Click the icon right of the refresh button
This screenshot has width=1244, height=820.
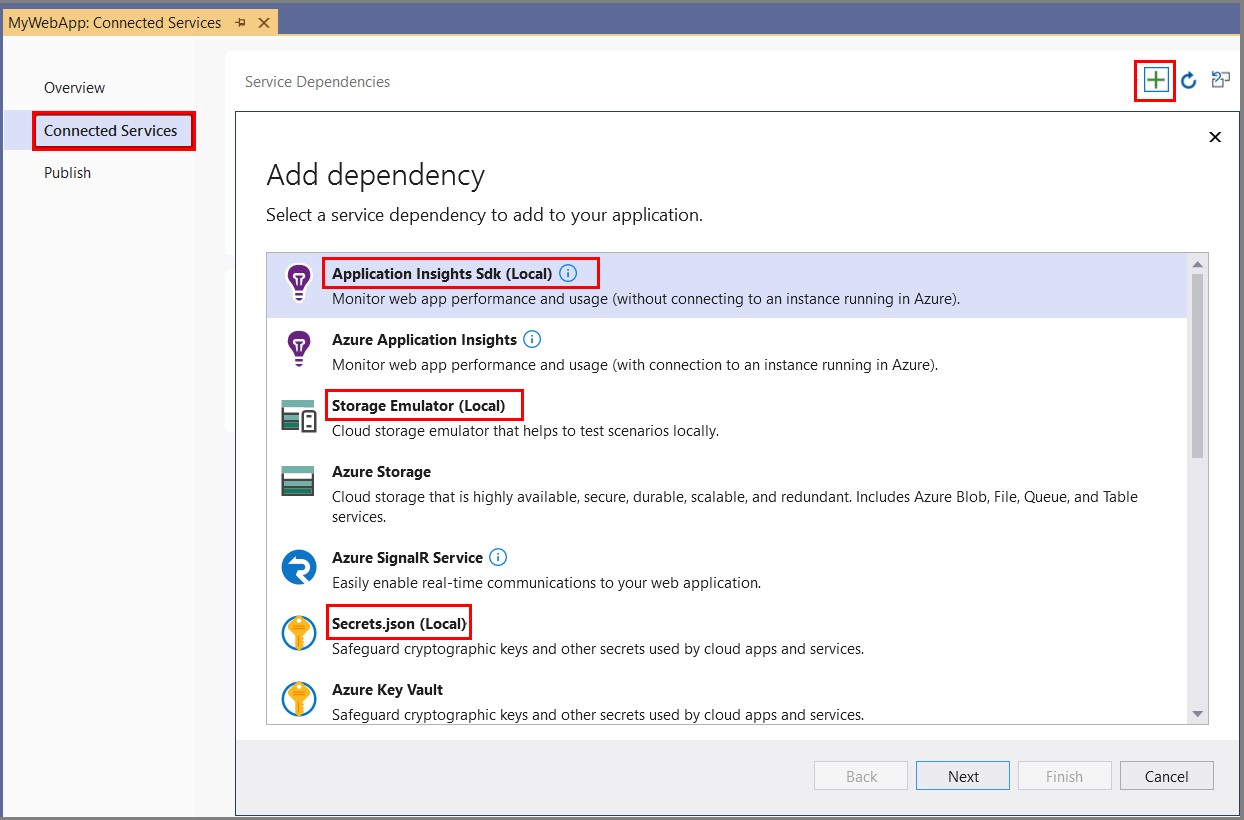click(1220, 80)
